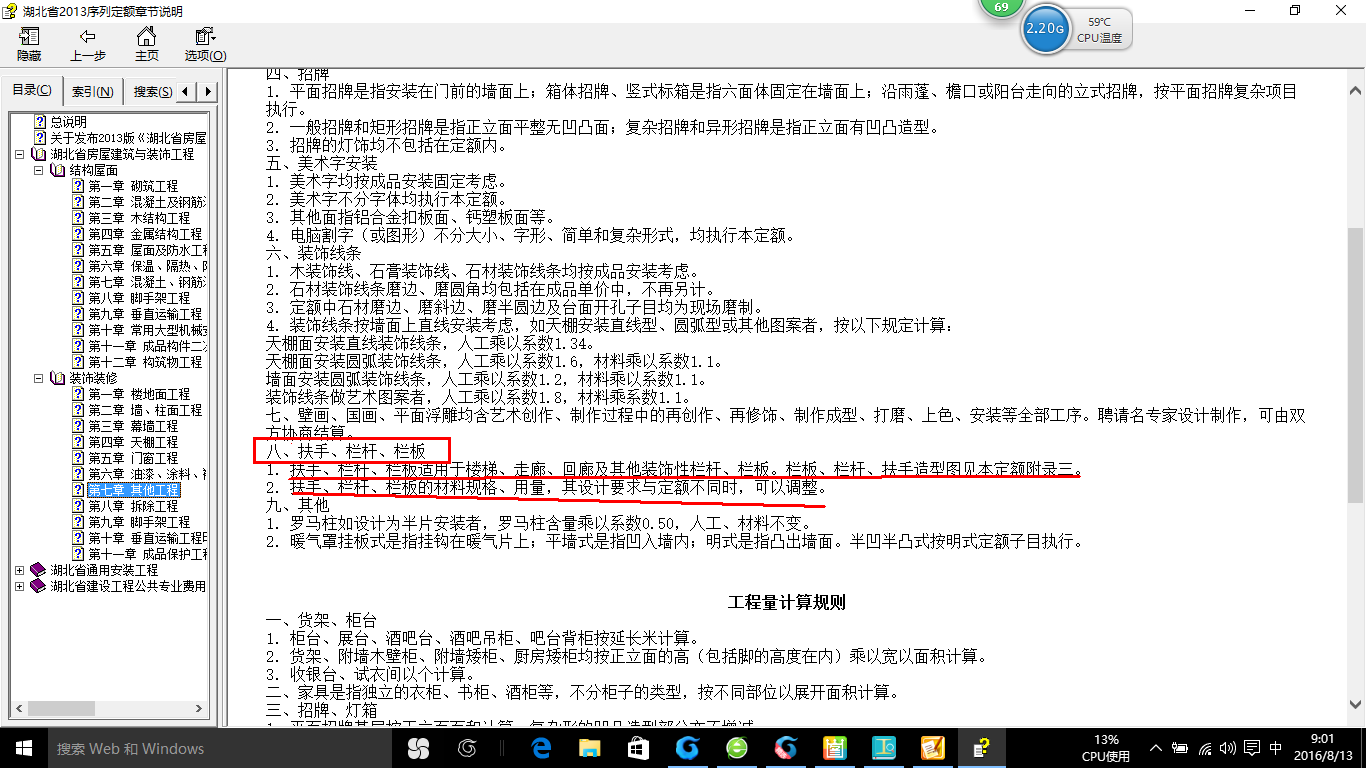Open the network tray icon
Screen dimensions: 1366x768
[1204, 748]
